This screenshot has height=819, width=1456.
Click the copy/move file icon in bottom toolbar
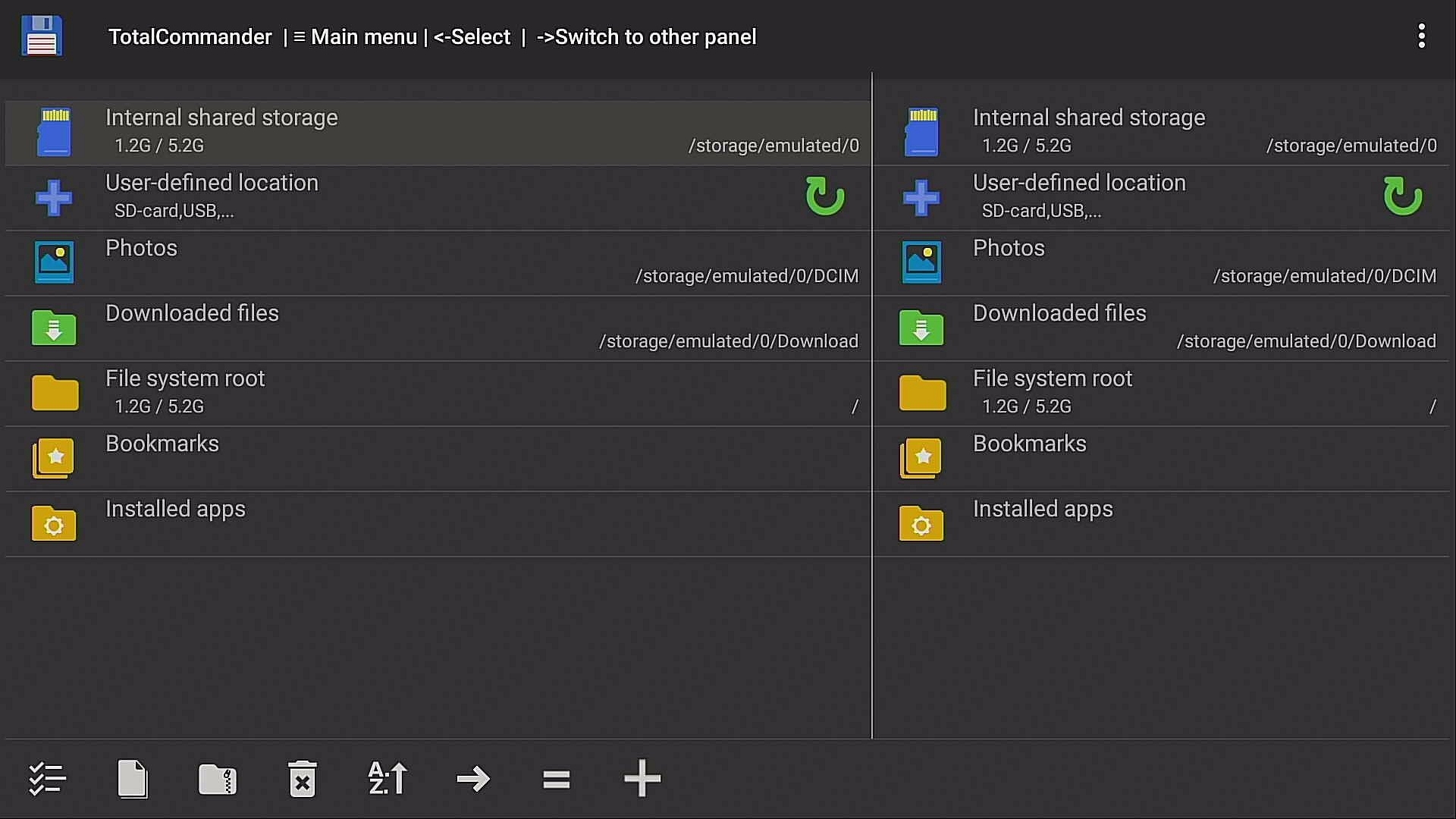[133, 779]
